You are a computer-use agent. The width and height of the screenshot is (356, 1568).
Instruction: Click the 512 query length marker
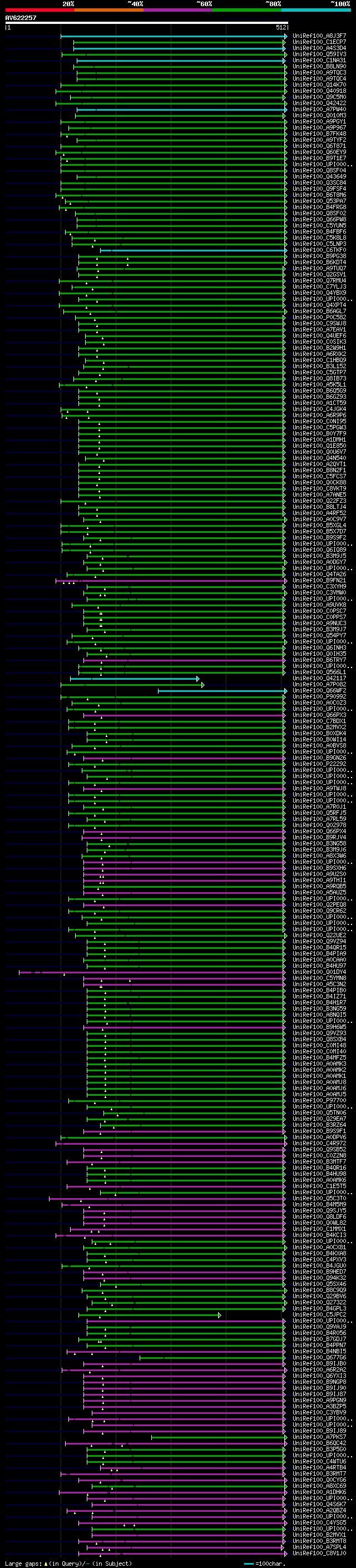point(280,27)
